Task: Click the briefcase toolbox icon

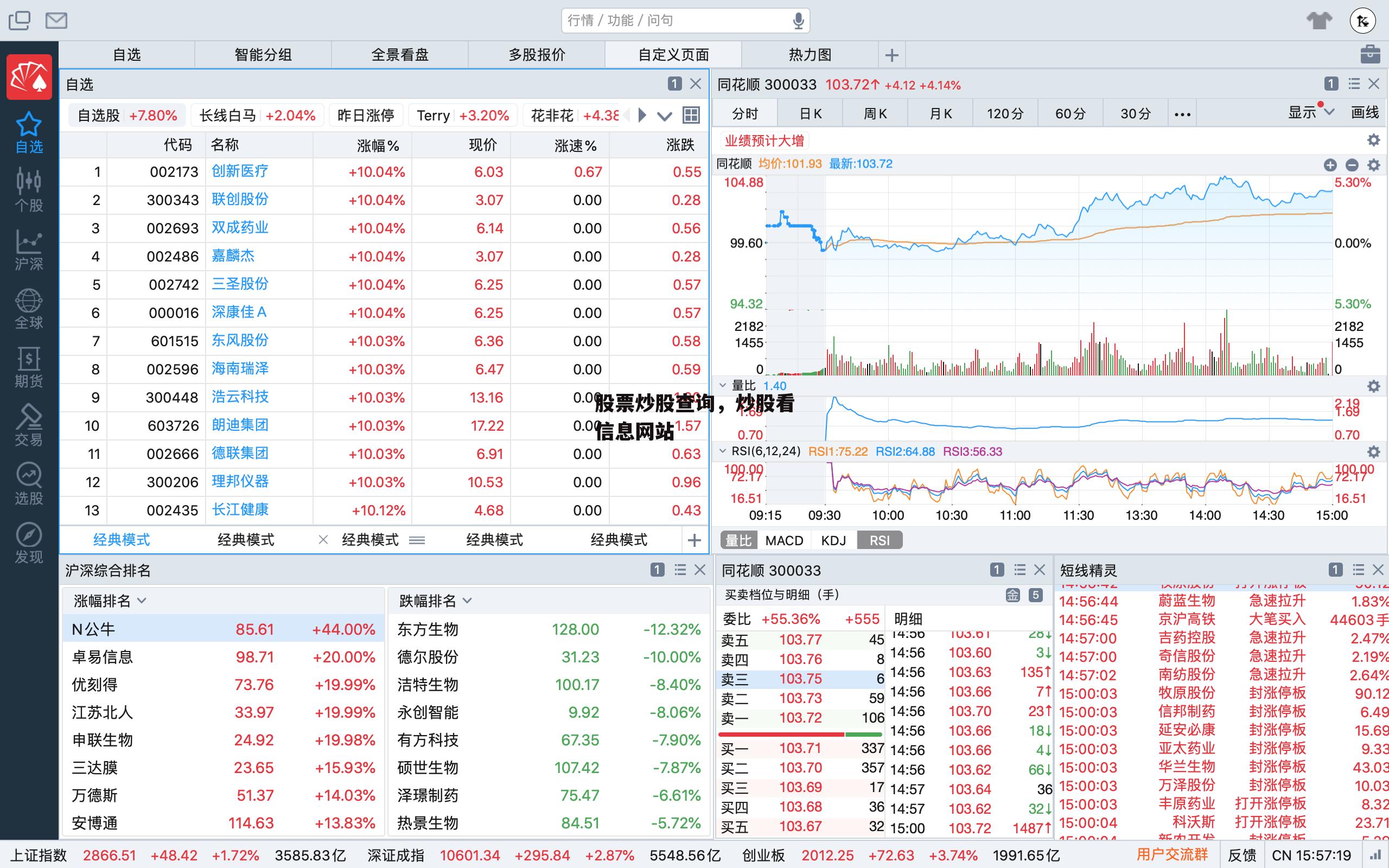Action: tap(1370, 55)
